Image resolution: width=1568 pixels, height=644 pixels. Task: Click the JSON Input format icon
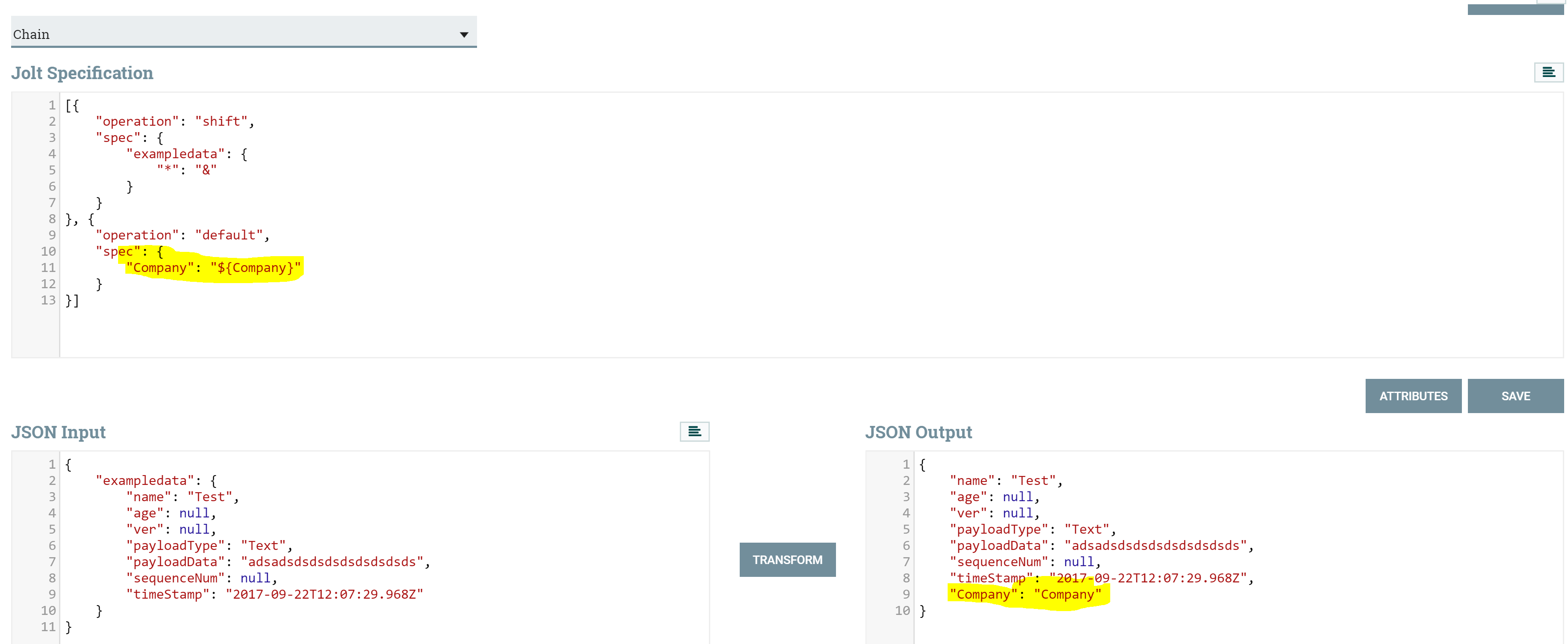694,432
